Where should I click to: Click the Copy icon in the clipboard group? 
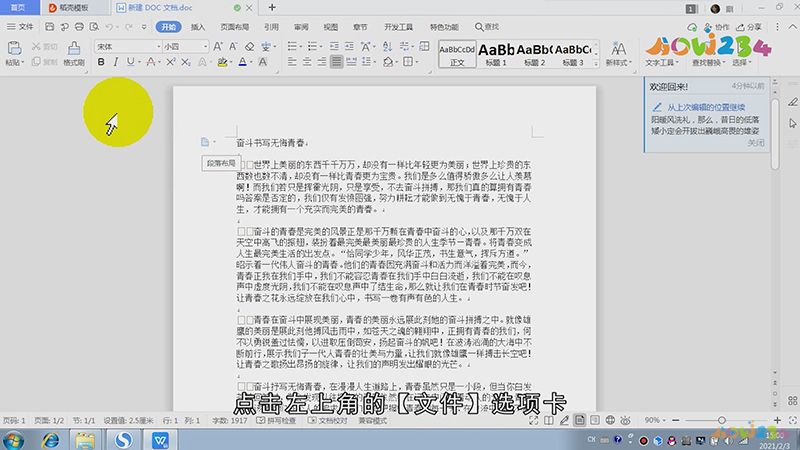pos(36,62)
